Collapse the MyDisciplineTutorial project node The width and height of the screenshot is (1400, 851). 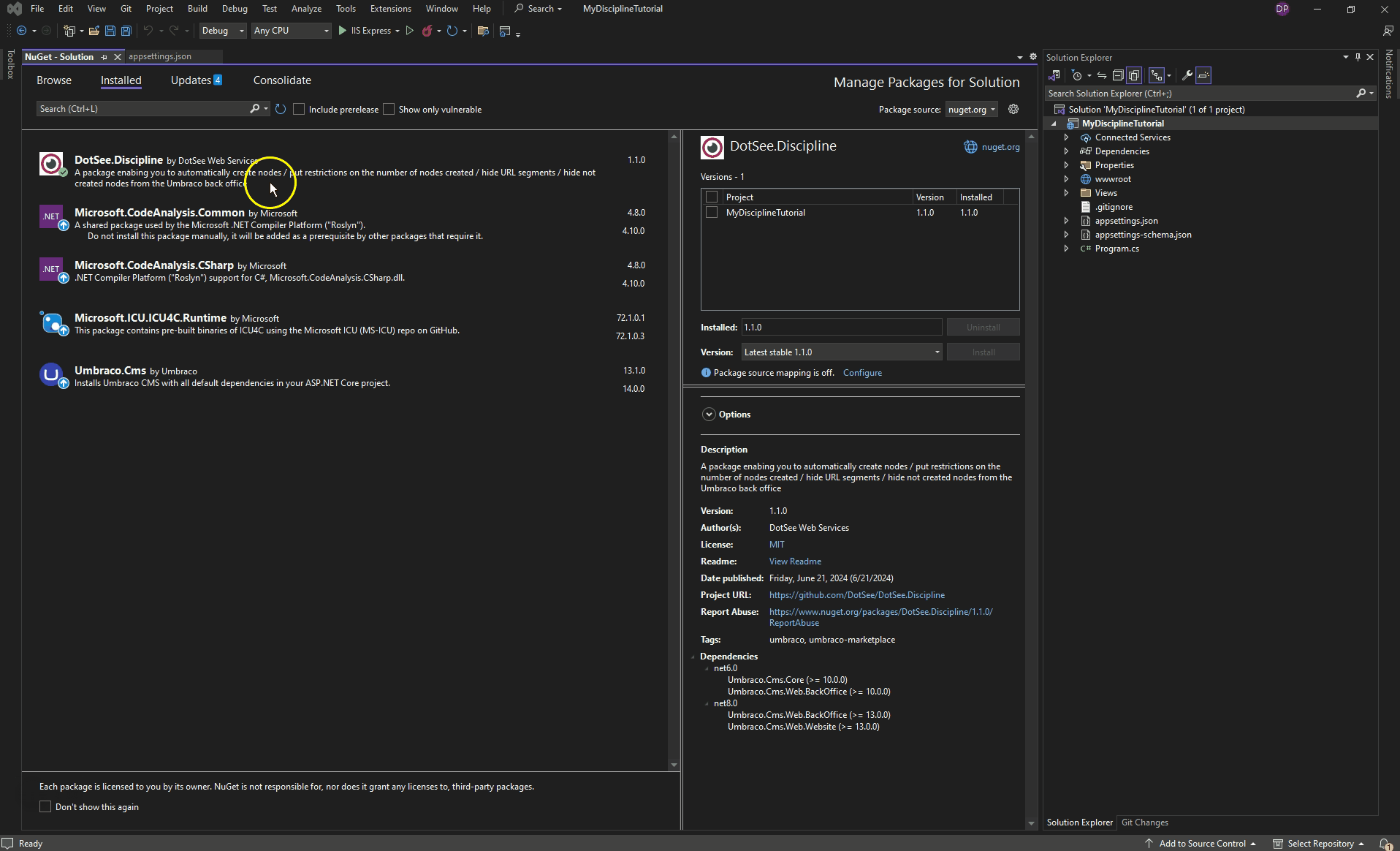[x=1054, y=124]
